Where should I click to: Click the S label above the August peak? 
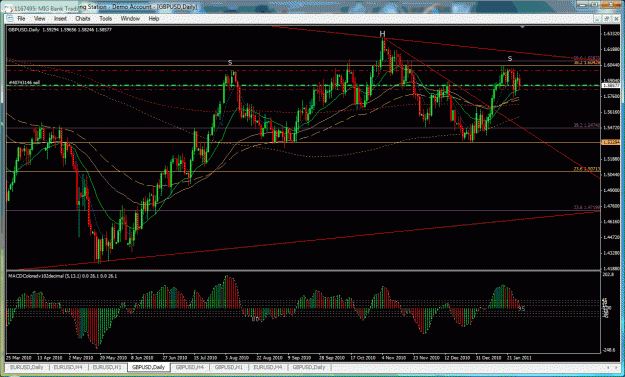(x=230, y=63)
